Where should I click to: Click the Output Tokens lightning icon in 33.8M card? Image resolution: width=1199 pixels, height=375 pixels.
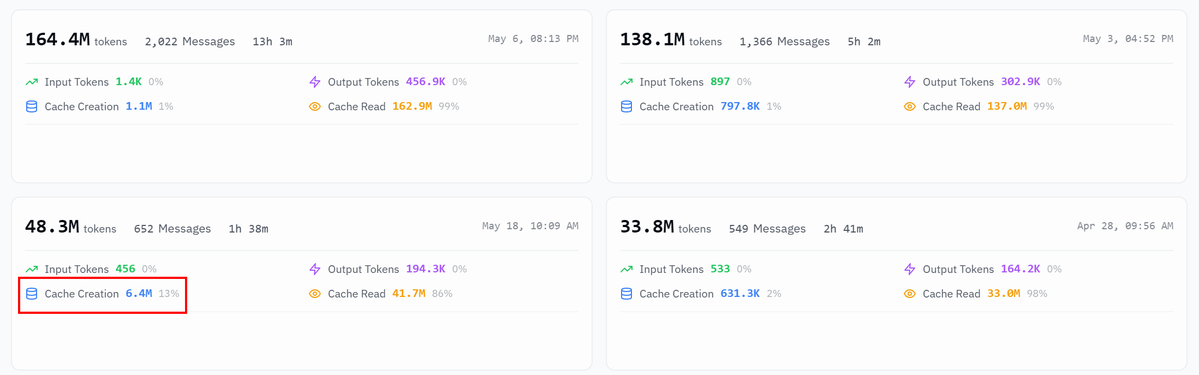coord(910,269)
